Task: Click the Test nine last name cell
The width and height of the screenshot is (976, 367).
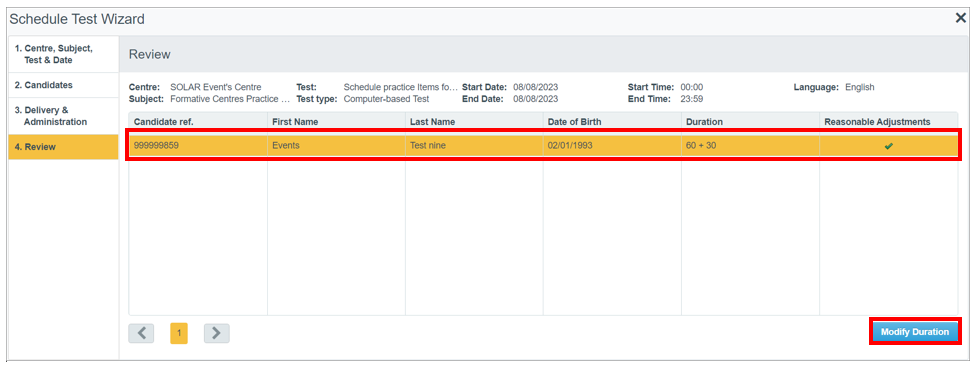Action: (x=474, y=146)
